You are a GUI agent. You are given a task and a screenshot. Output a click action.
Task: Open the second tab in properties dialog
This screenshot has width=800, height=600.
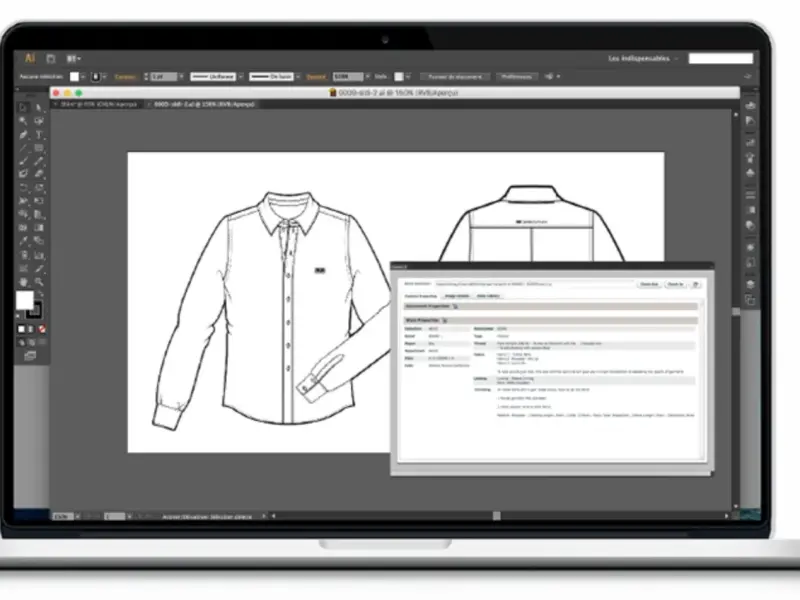click(457, 296)
